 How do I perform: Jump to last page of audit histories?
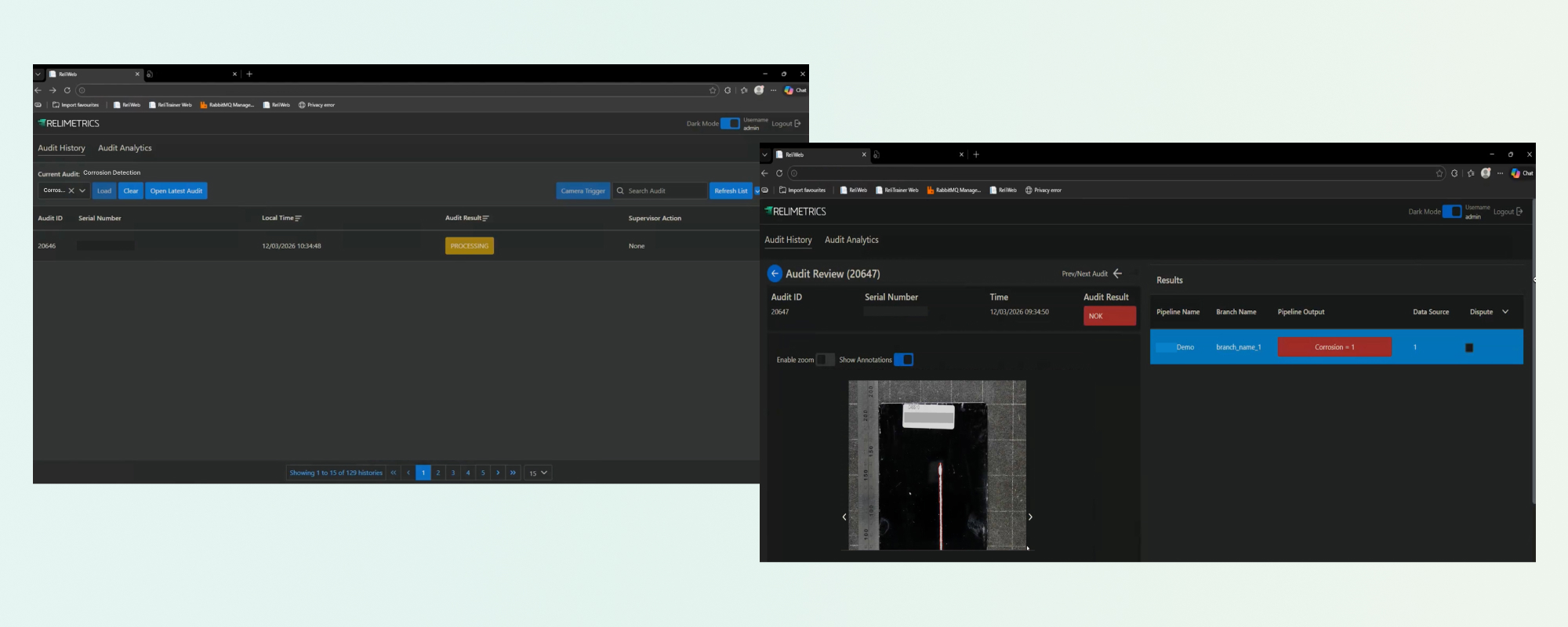click(513, 473)
